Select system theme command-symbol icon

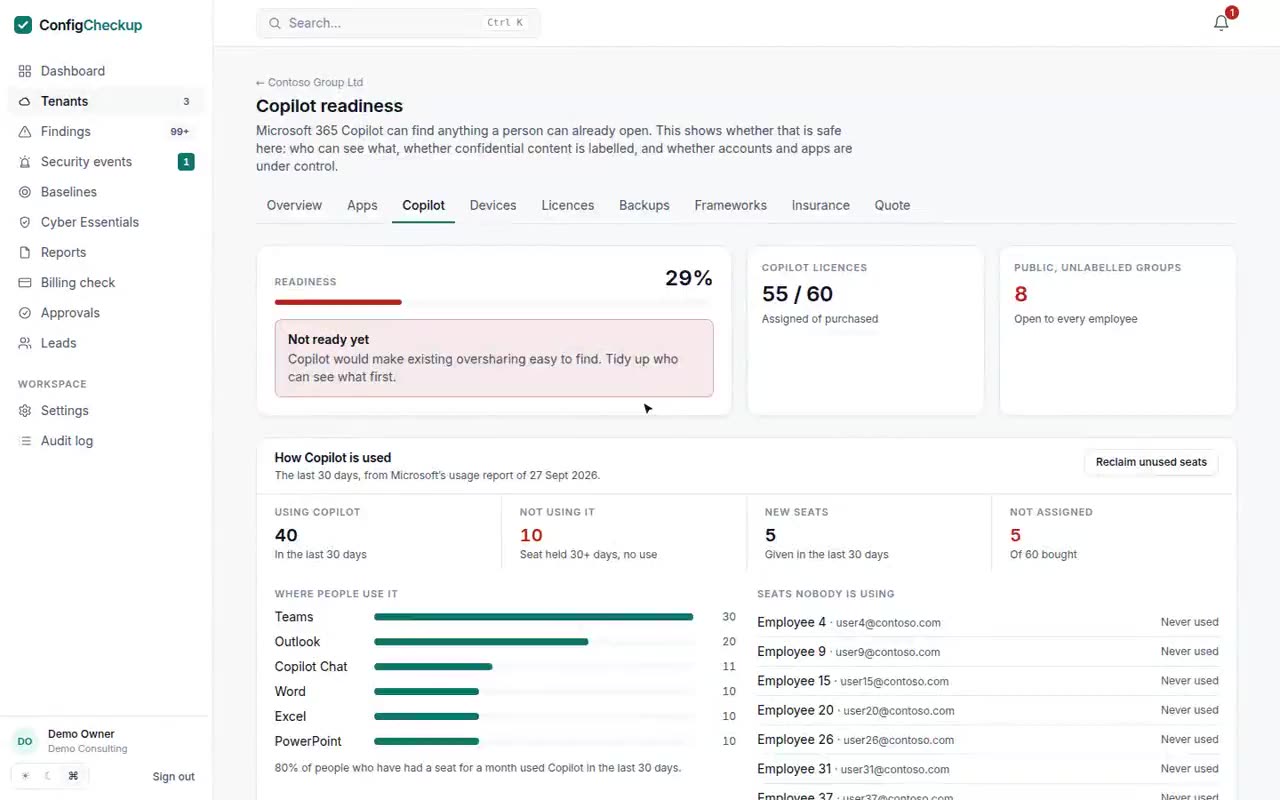(x=73, y=776)
